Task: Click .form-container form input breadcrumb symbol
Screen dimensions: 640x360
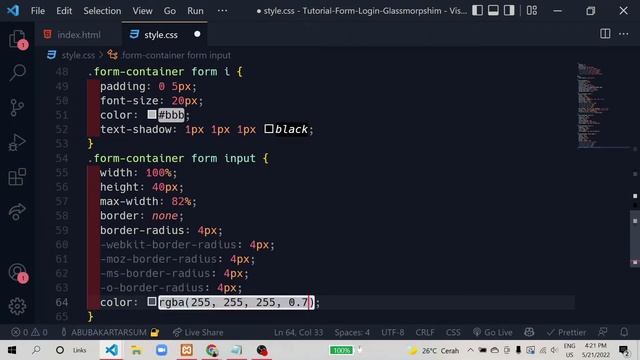Action: pos(176,55)
